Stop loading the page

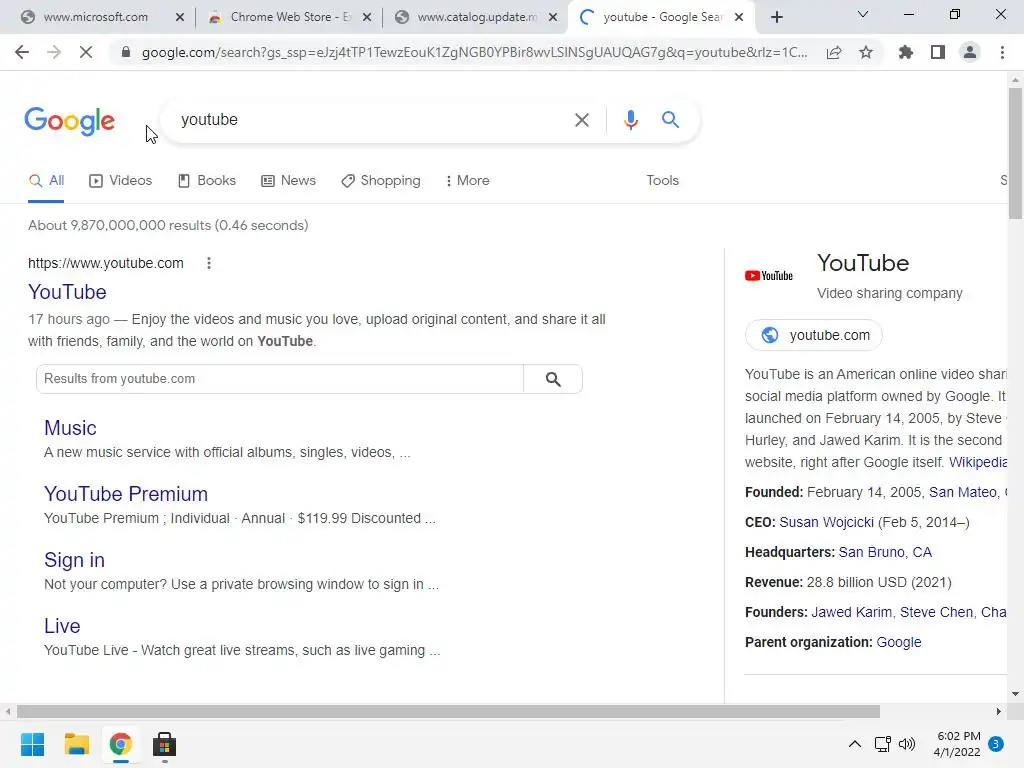(x=86, y=52)
